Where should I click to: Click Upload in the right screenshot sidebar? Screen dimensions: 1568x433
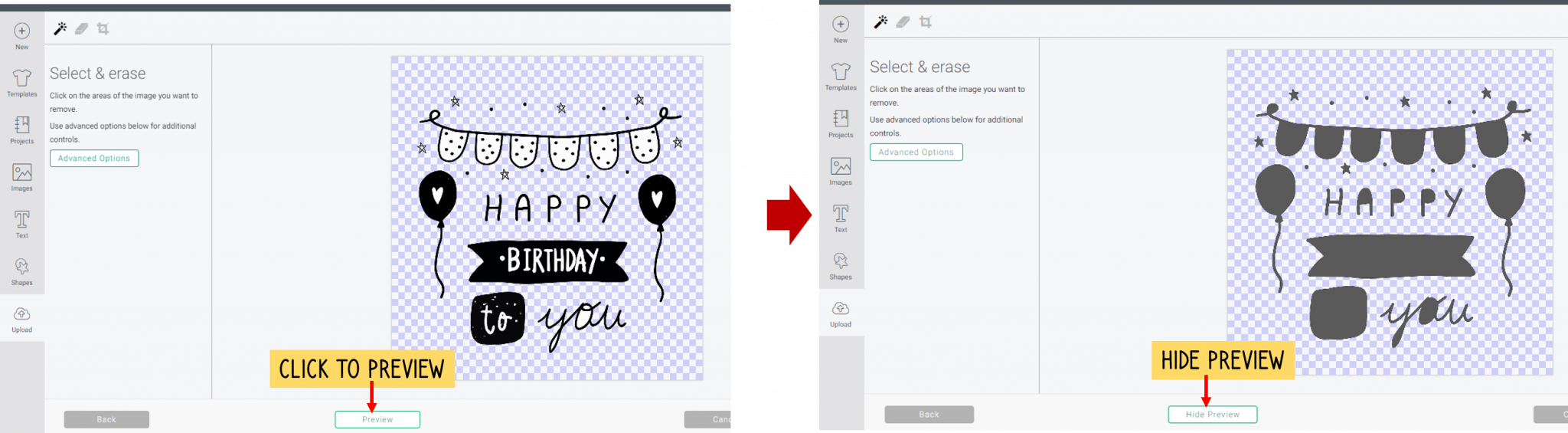click(x=841, y=313)
